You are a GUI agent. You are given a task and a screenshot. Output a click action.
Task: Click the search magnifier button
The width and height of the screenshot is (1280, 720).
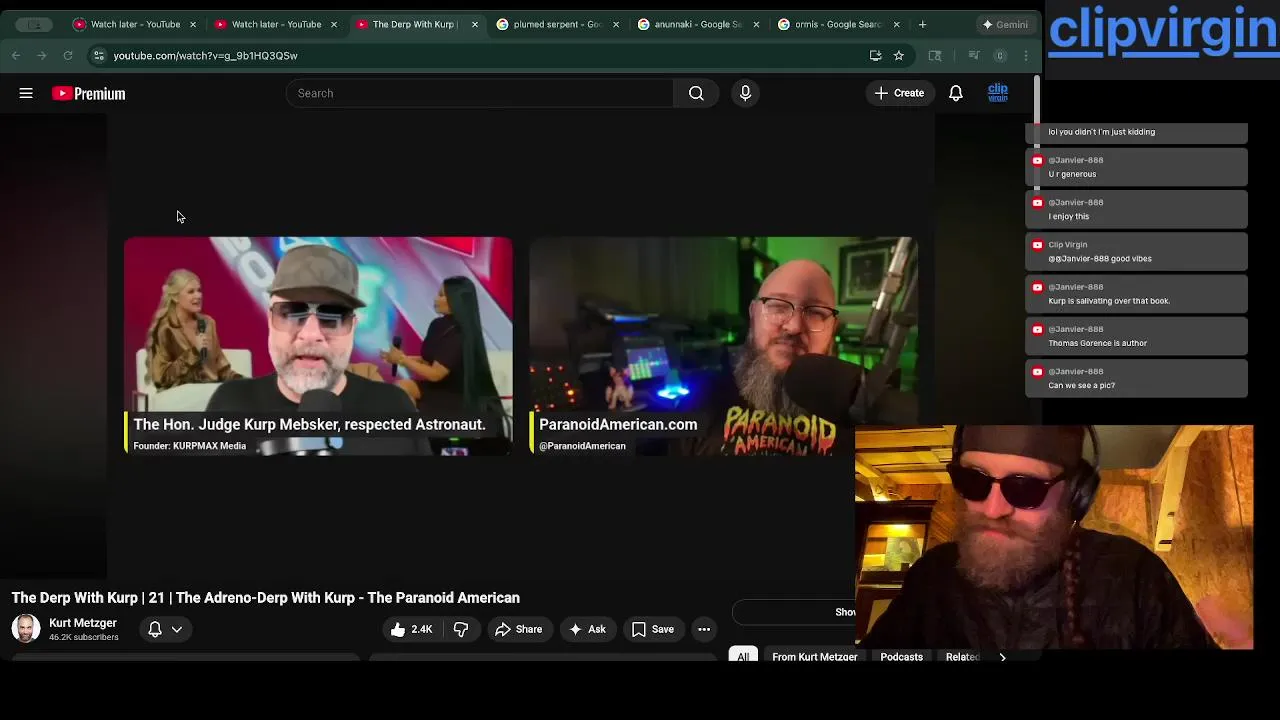click(696, 93)
